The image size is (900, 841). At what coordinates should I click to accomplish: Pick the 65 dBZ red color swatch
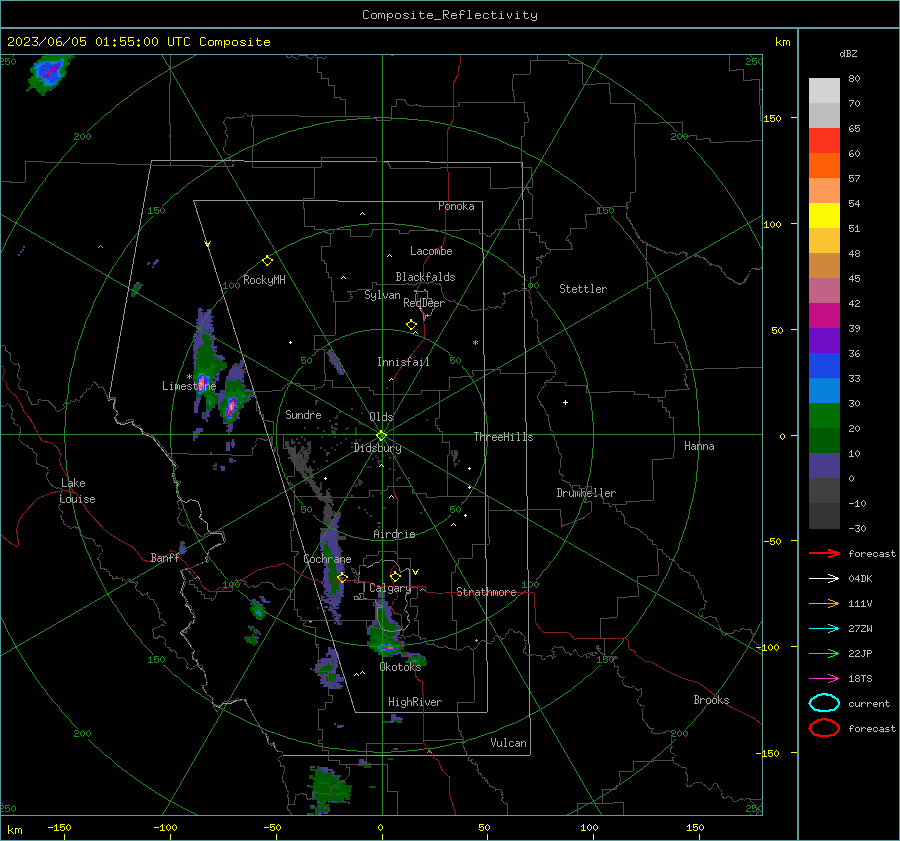tap(824, 141)
